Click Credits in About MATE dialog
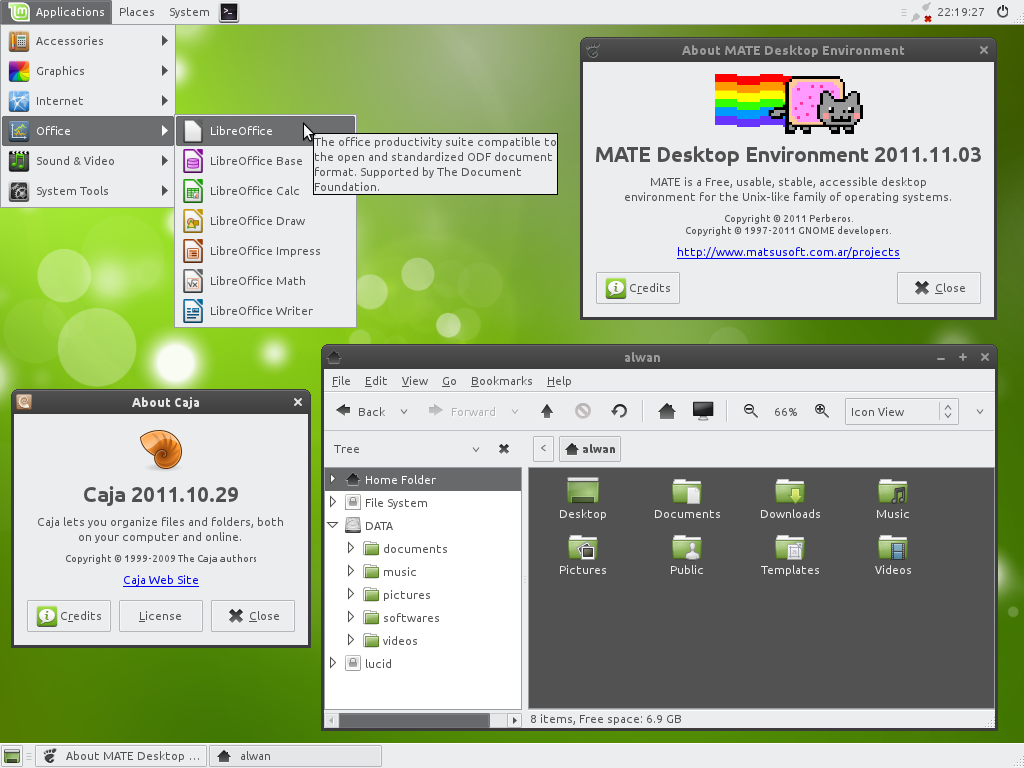 pyautogui.click(x=638, y=288)
